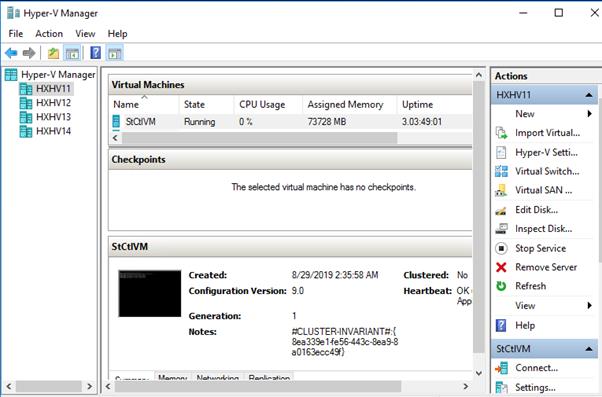602x397 pixels.
Task: Collapse the HXHV11 actions section
Action: pyautogui.click(x=589, y=95)
